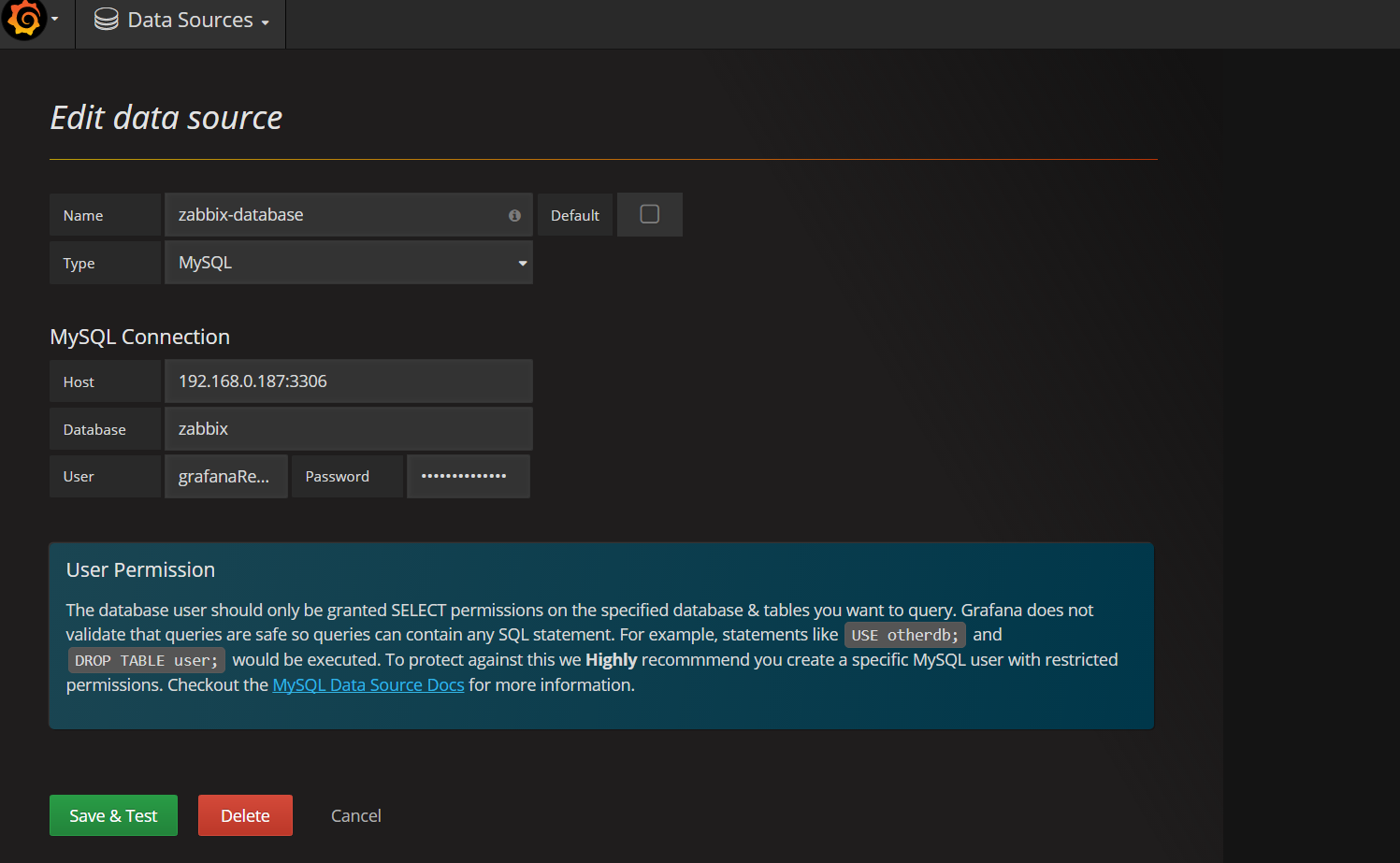Enable the Default data source checkbox
This screenshot has width=1400, height=863.
point(649,214)
